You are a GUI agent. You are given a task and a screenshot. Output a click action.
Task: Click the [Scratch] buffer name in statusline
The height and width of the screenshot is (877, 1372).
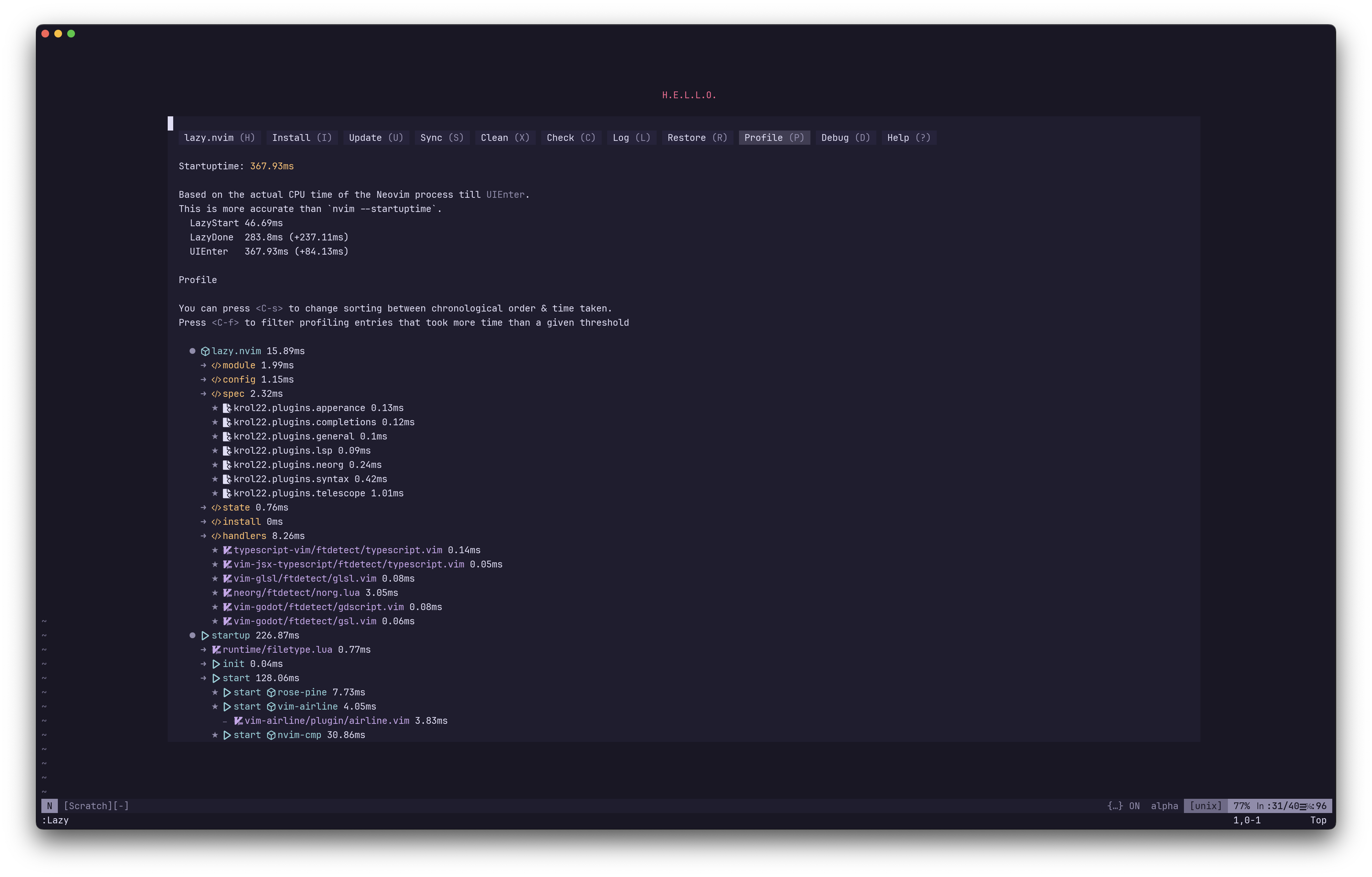pyautogui.click(x=88, y=806)
